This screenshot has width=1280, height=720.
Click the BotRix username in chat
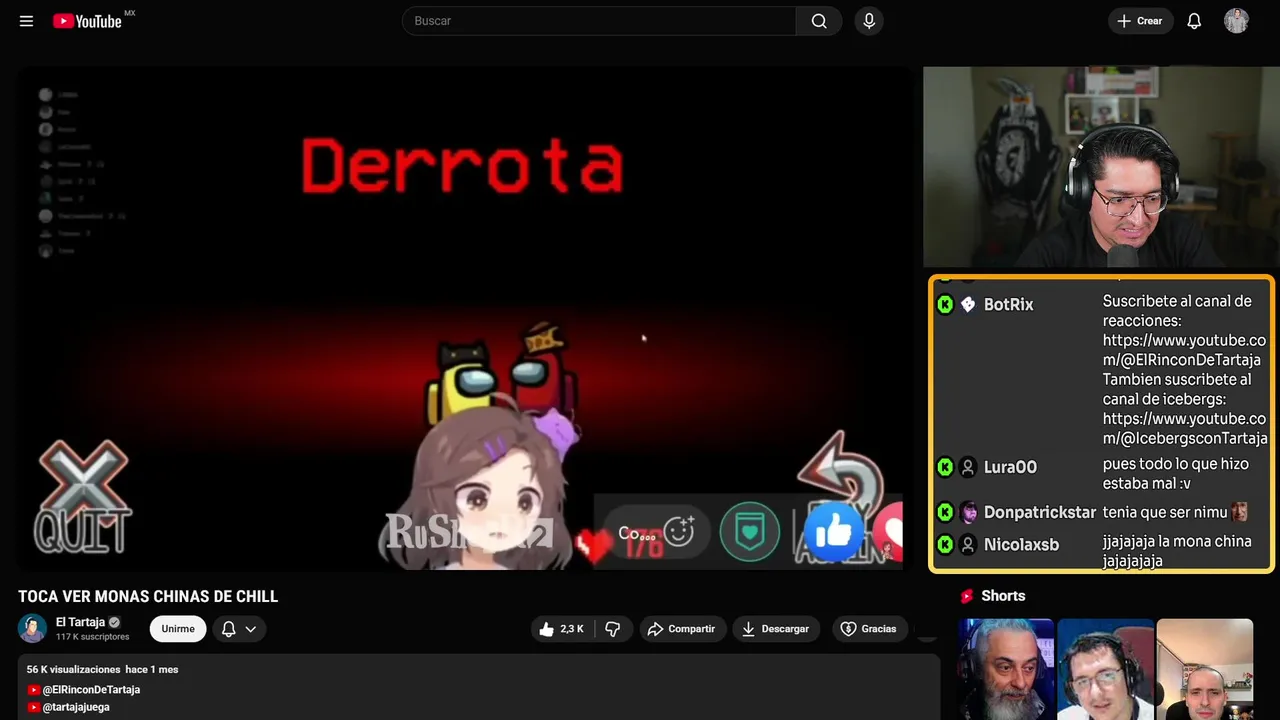tap(1008, 305)
